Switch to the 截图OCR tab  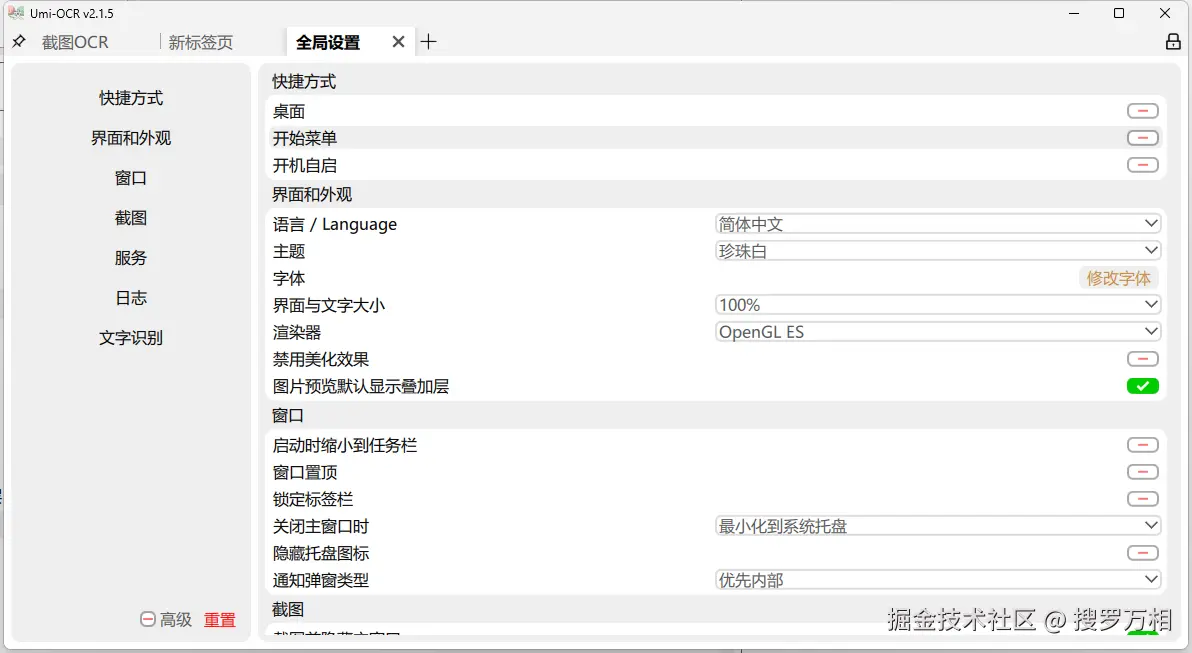click(75, 43)
